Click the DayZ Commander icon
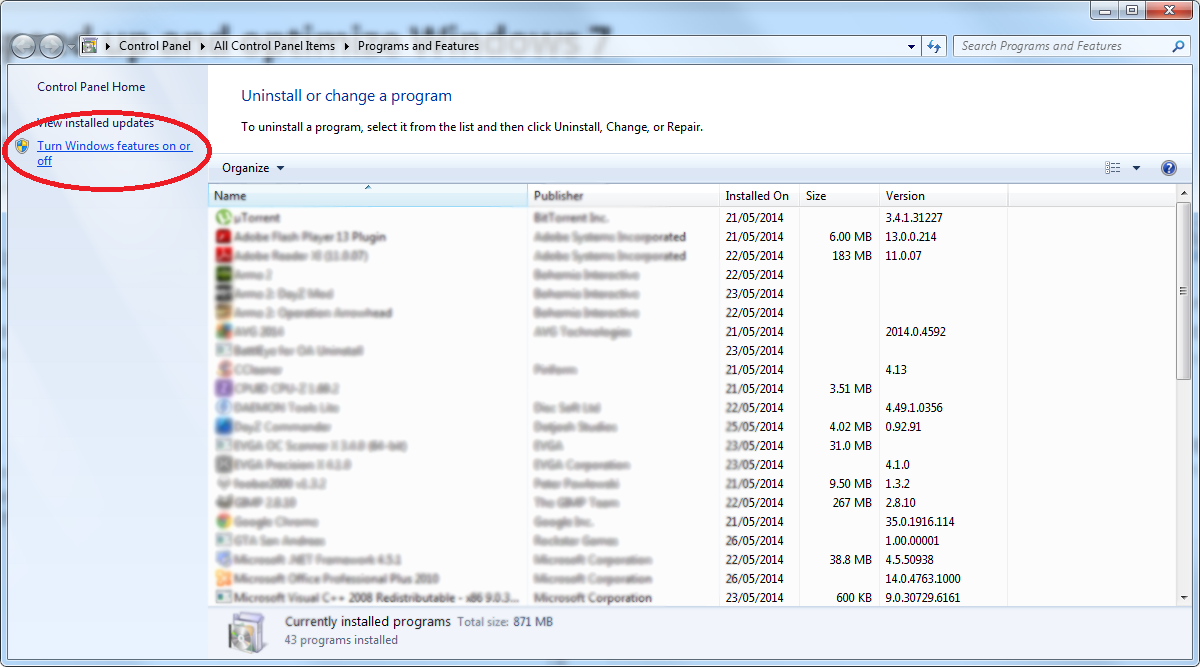1200x667 pixels. point(224,427)
